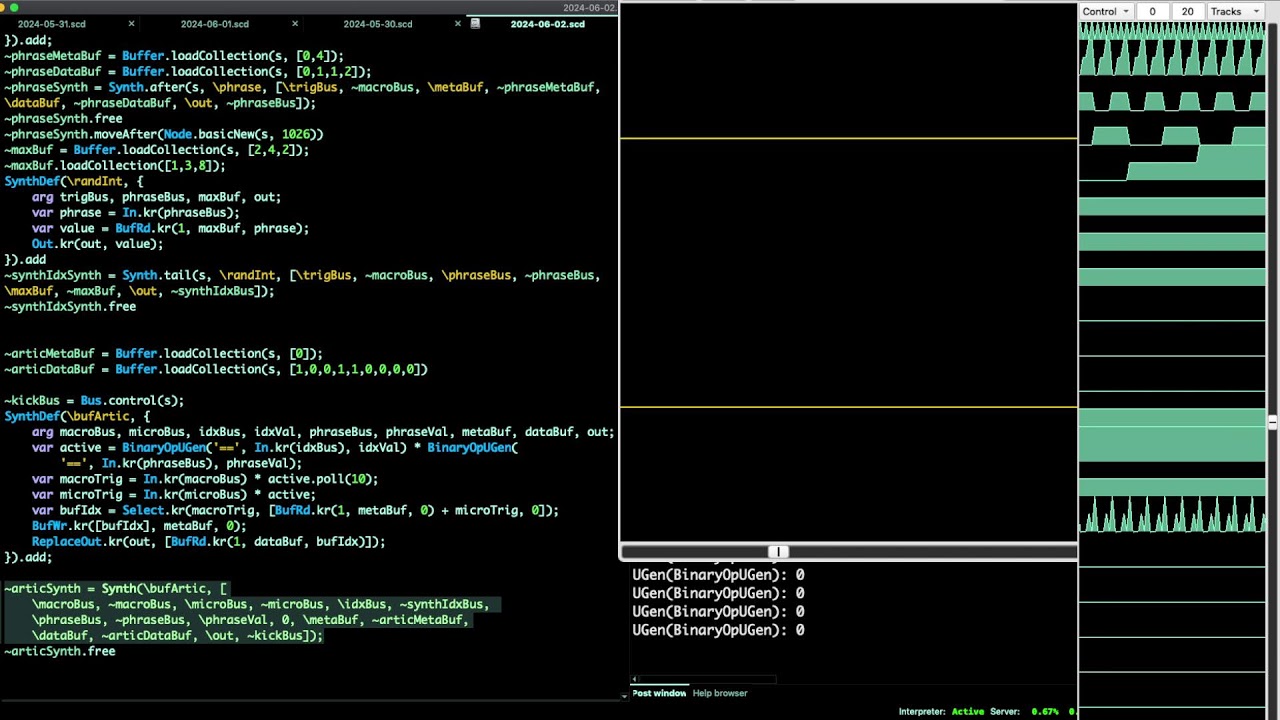Click the first fully visible 'UGen(BinaryOpUGen): 0' post line
Image resolution: width=1280 pixels, height=720 pixels.
coord(718,575)
